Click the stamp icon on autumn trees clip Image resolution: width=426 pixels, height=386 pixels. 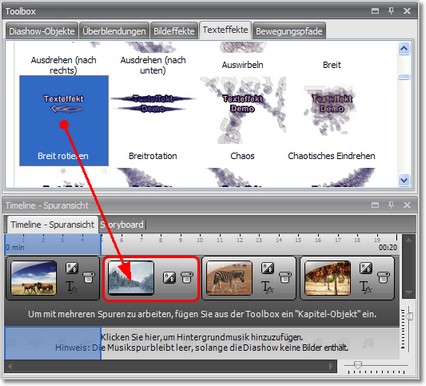click(x=383, y=277)
